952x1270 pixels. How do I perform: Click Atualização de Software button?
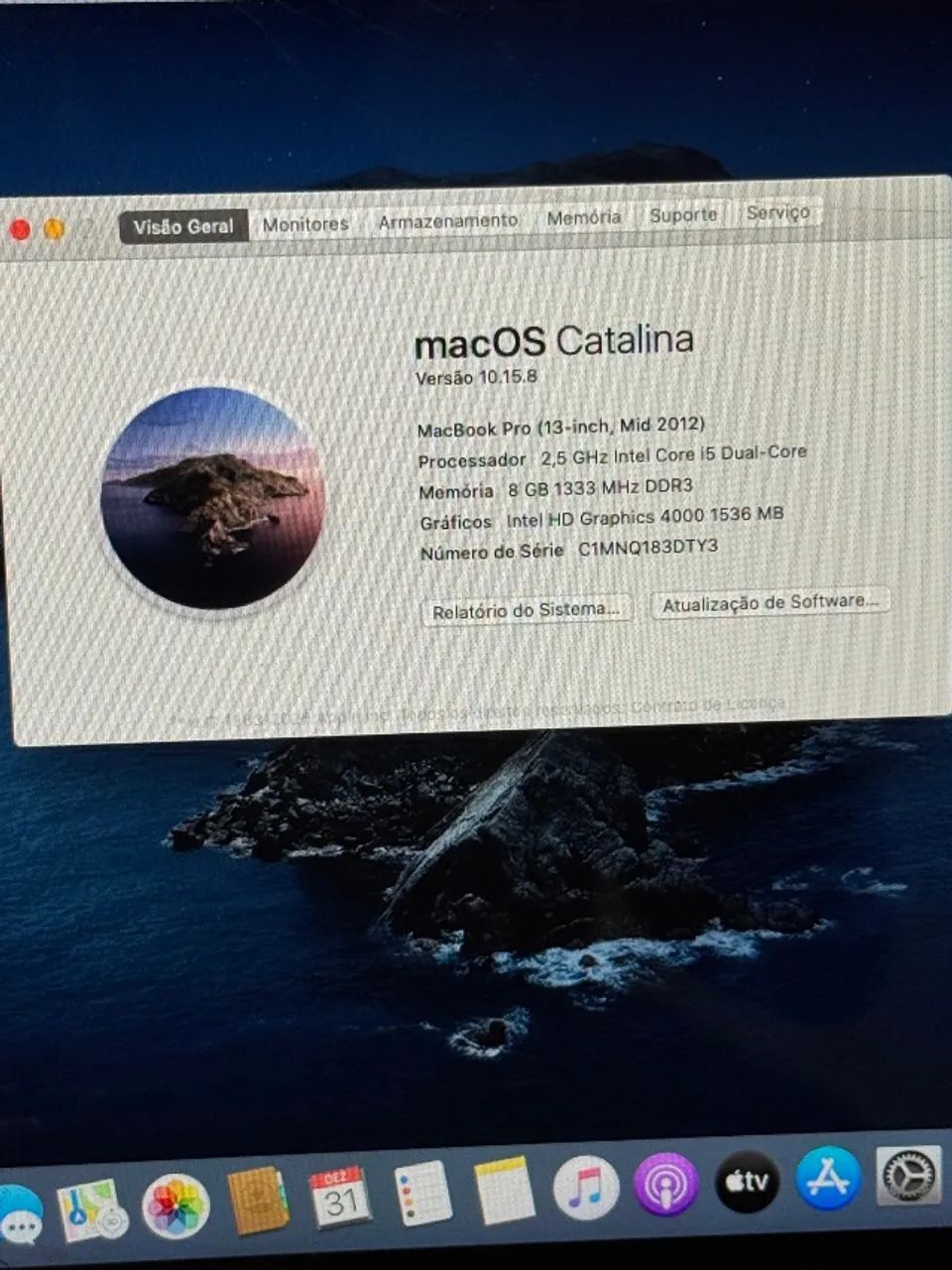770,602
